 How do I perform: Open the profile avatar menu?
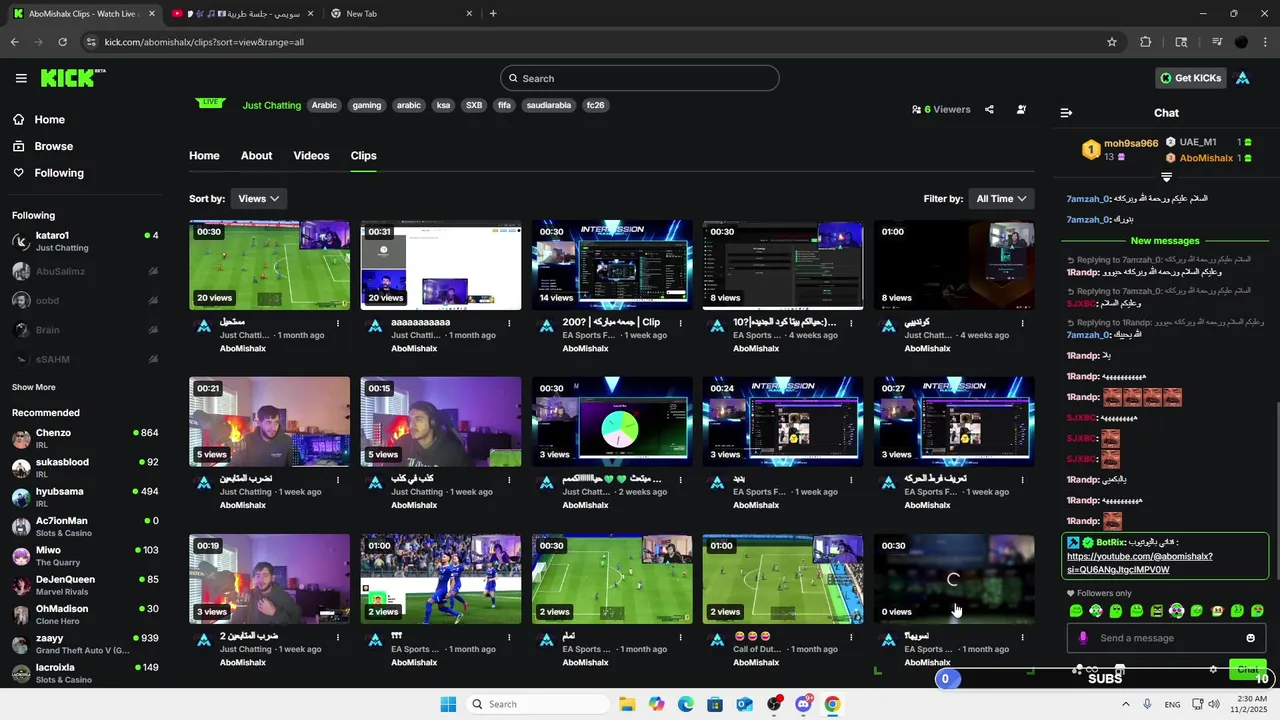1243,78
